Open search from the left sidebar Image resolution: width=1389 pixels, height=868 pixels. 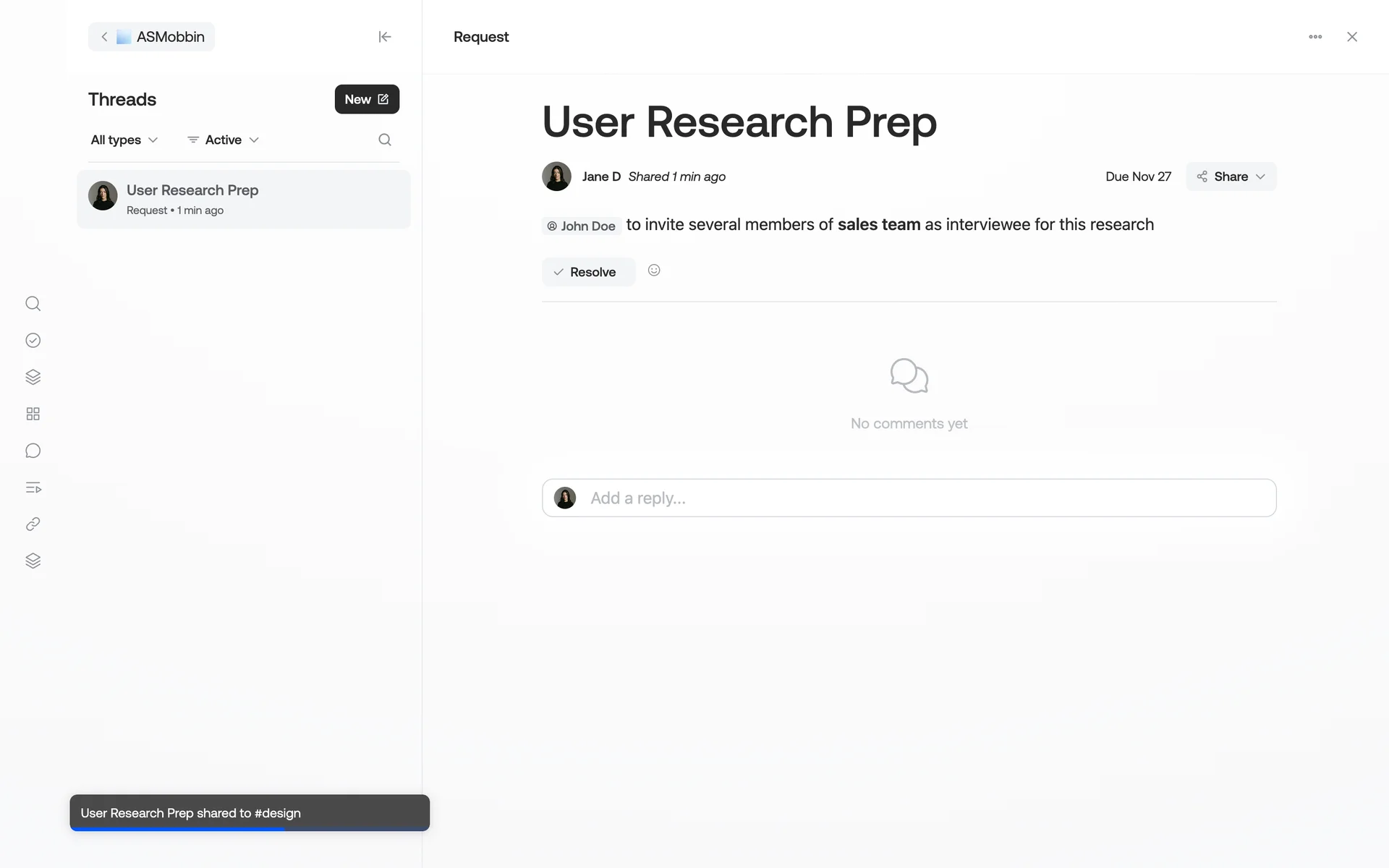(33, 304)
